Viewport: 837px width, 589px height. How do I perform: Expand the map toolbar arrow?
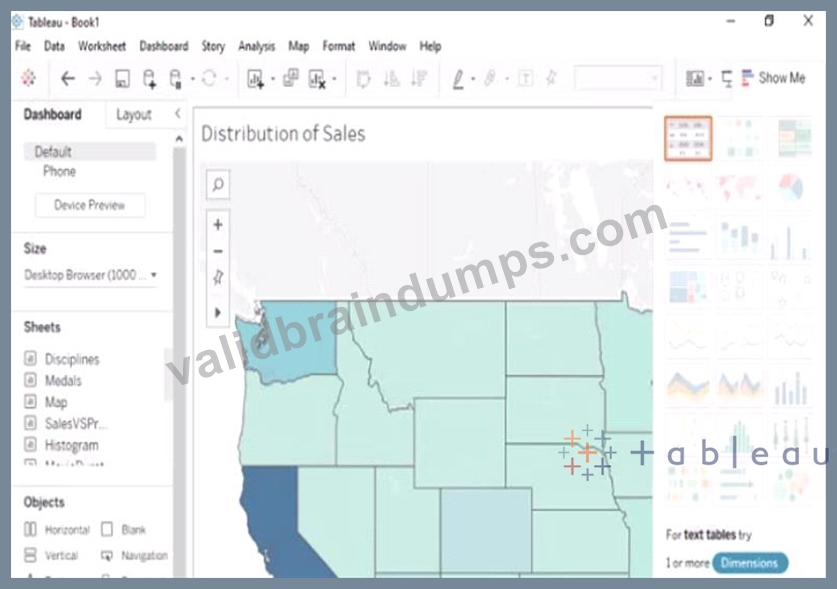click(218, 312)
